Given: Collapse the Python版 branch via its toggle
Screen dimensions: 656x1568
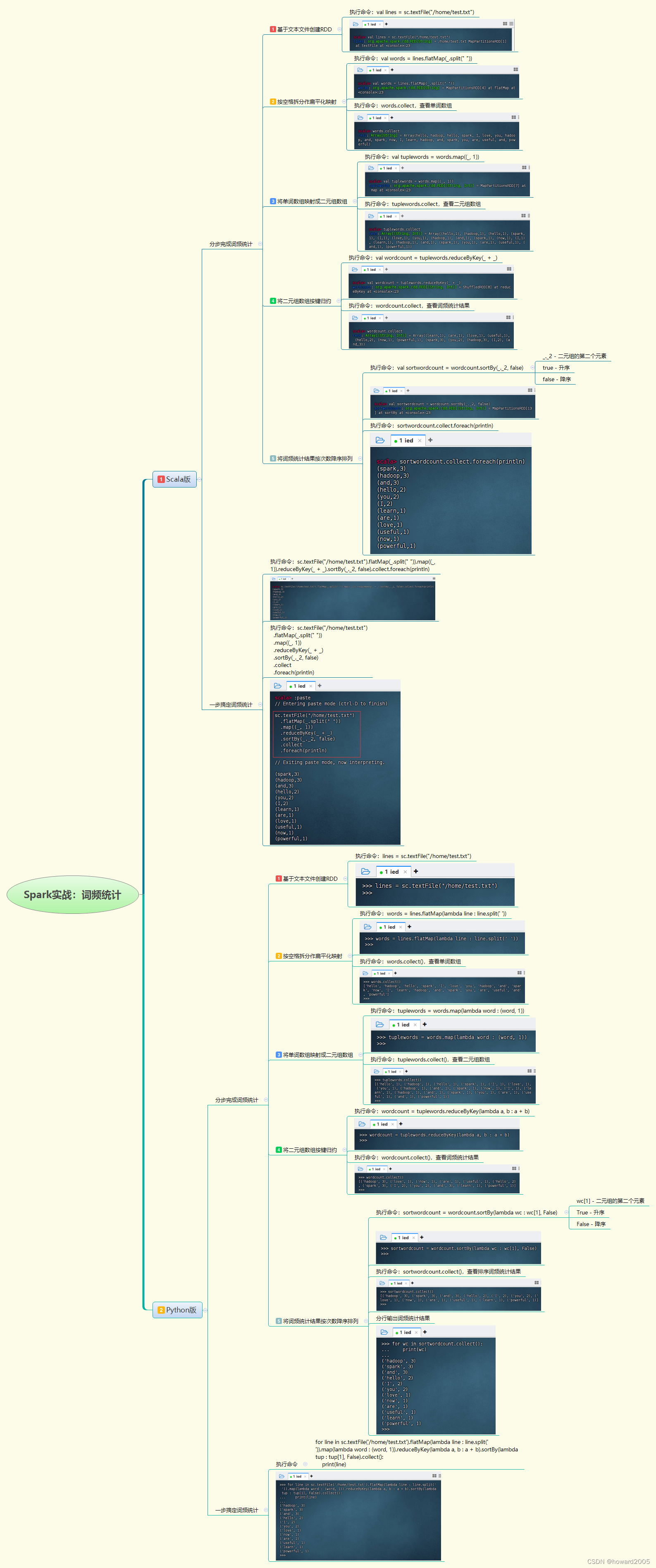Looking at the screenshot, I should (206, 1310).
